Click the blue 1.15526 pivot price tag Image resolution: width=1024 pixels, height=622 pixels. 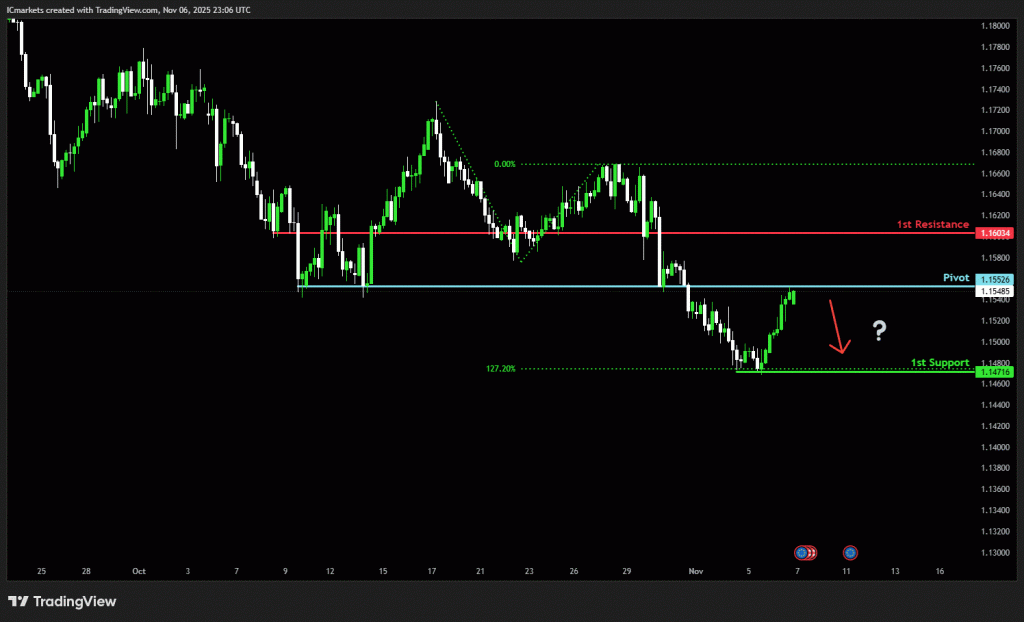coord(996,279)
